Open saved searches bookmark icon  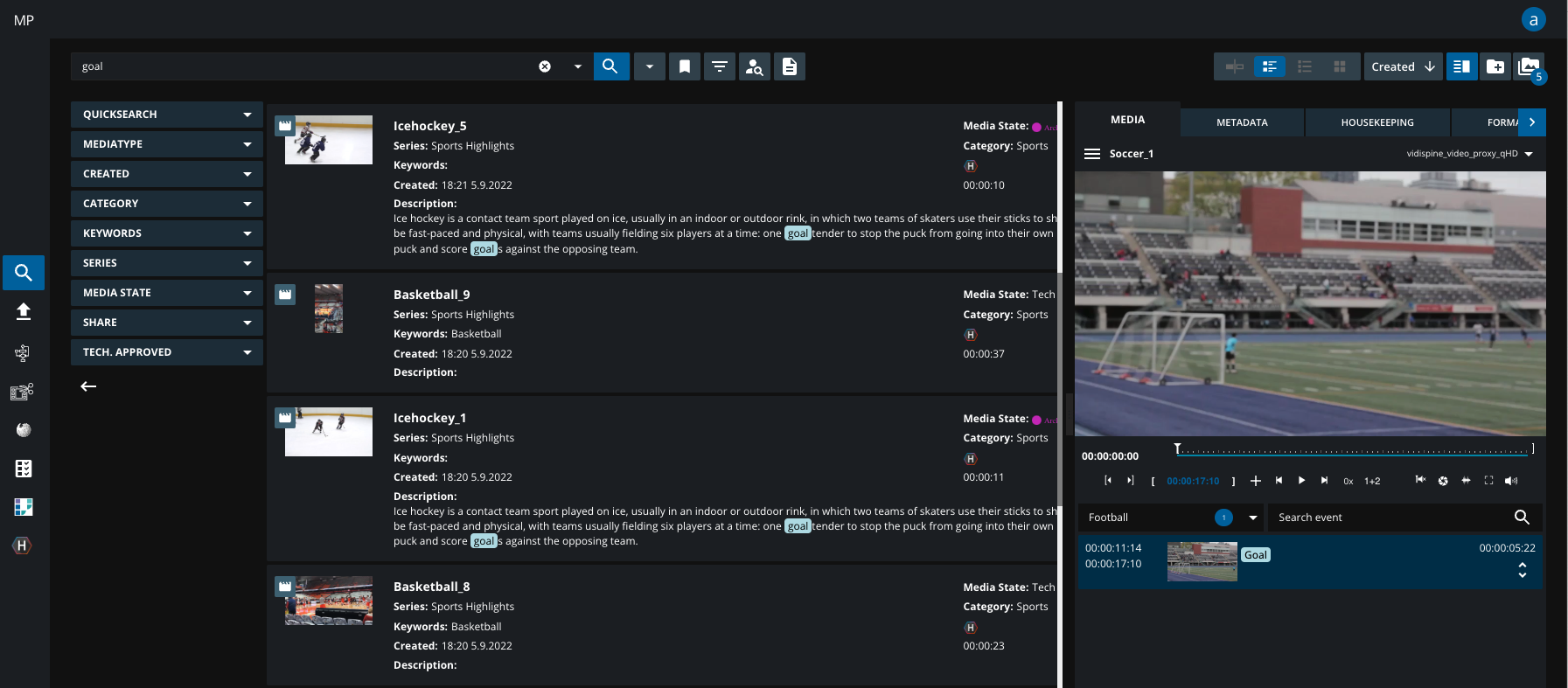[x=685, y=66]
